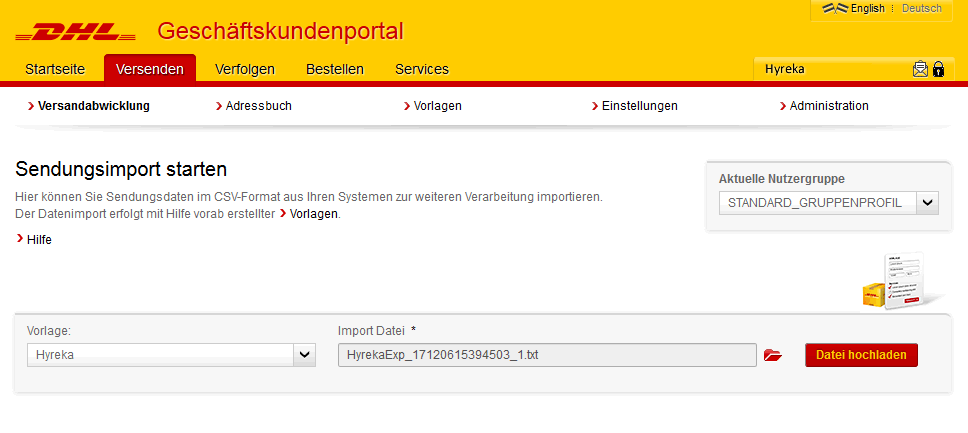The image size is (968, 433).
Task: Click the Sendungsimport starten heading
Action: 121,169
